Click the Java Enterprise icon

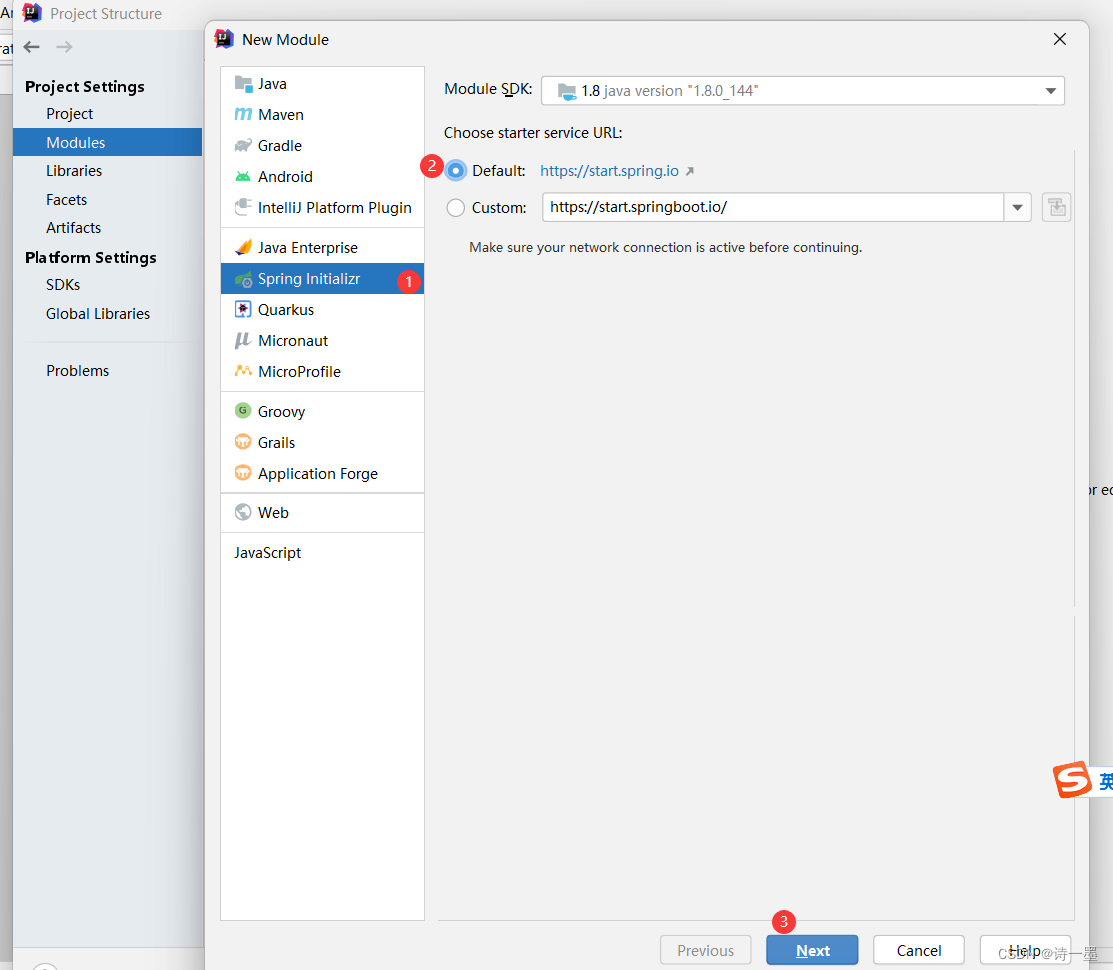click(x=243, y=247)
